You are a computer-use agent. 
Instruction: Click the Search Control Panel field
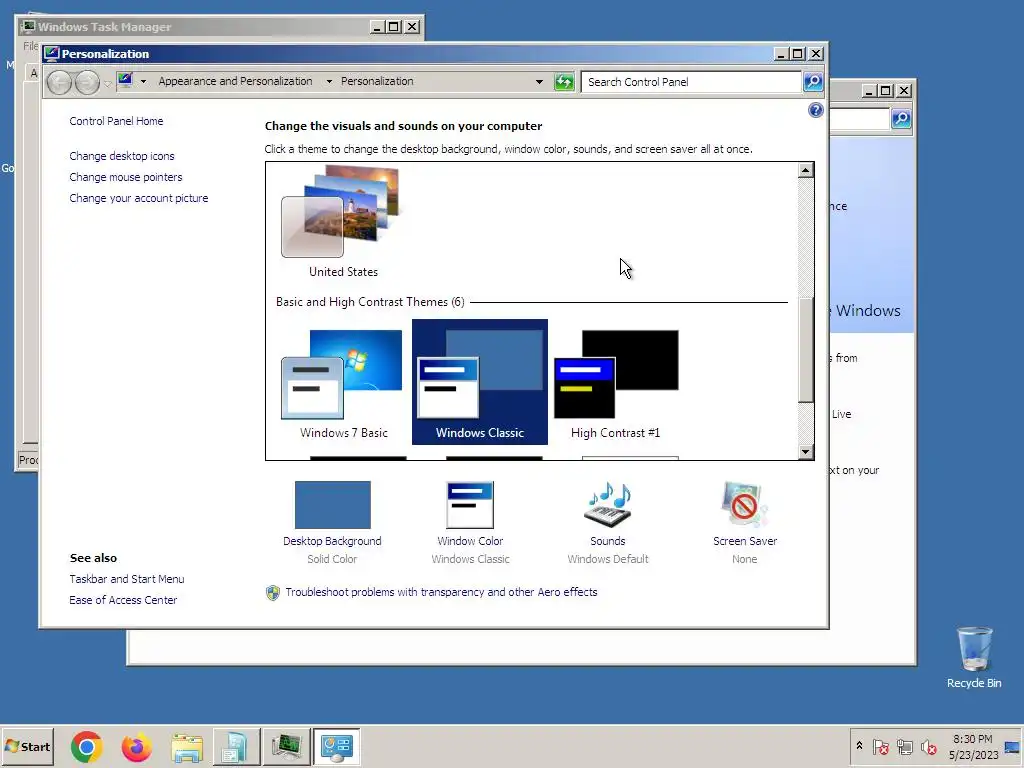click(x=691, y=82)
